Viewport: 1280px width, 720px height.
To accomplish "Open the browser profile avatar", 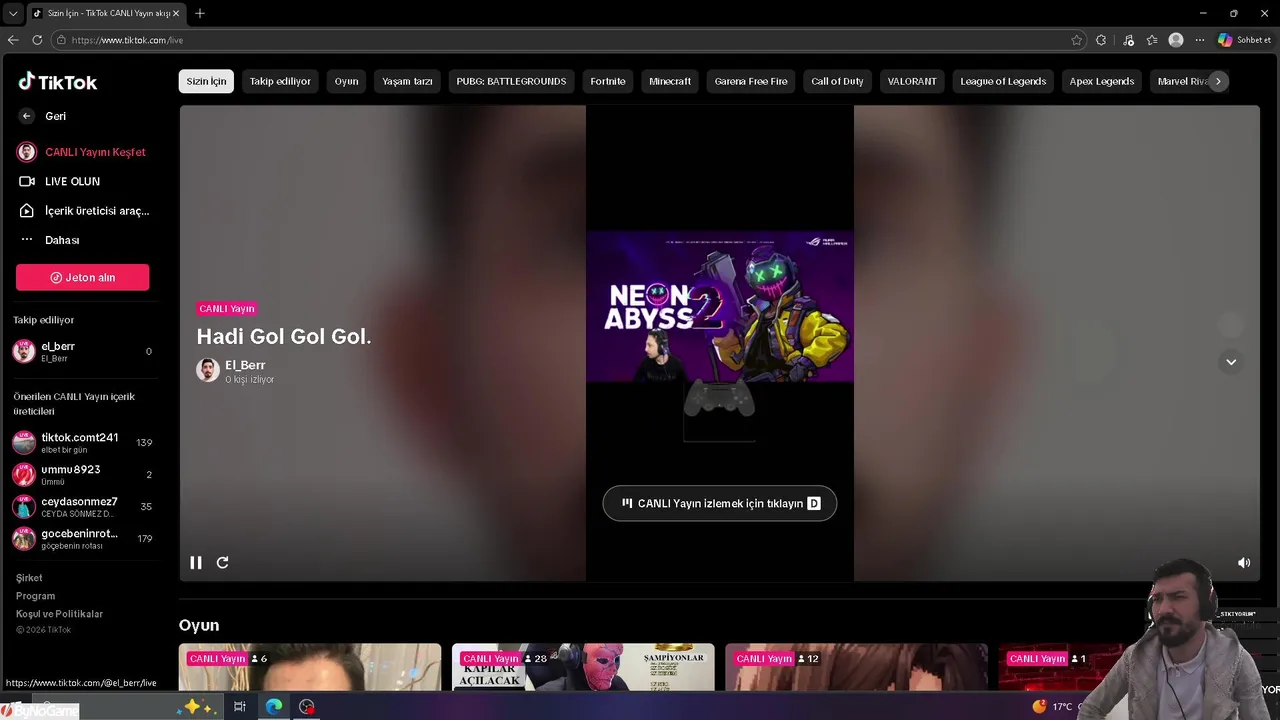I will point(1176,40).
